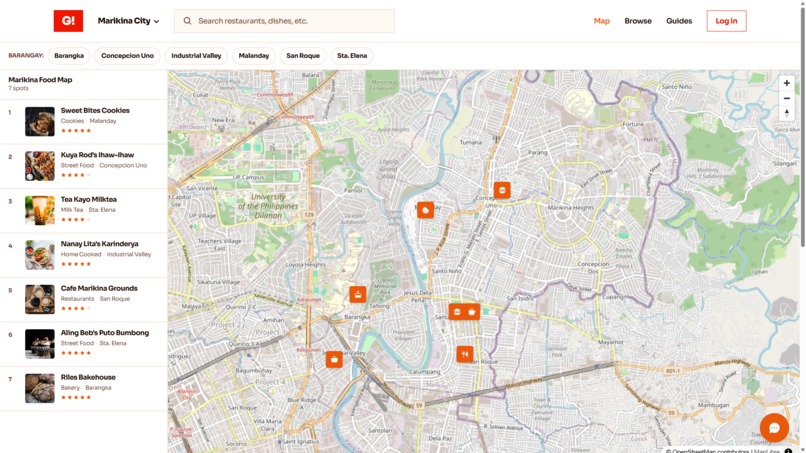Select the pot marker beside the burger marker
806x453 pixels.
pos(472,312)
